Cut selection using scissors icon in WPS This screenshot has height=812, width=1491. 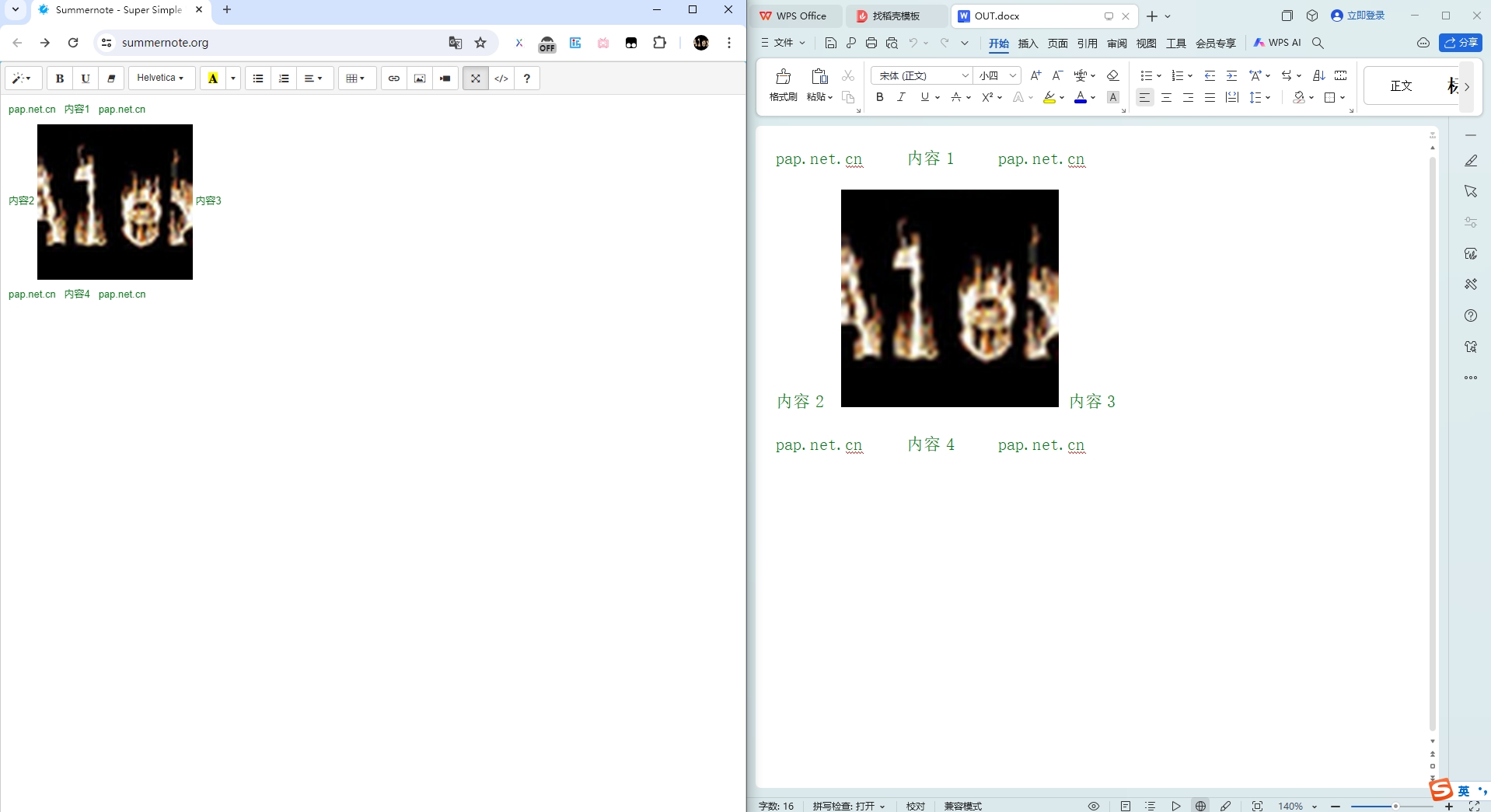point(849,75)
